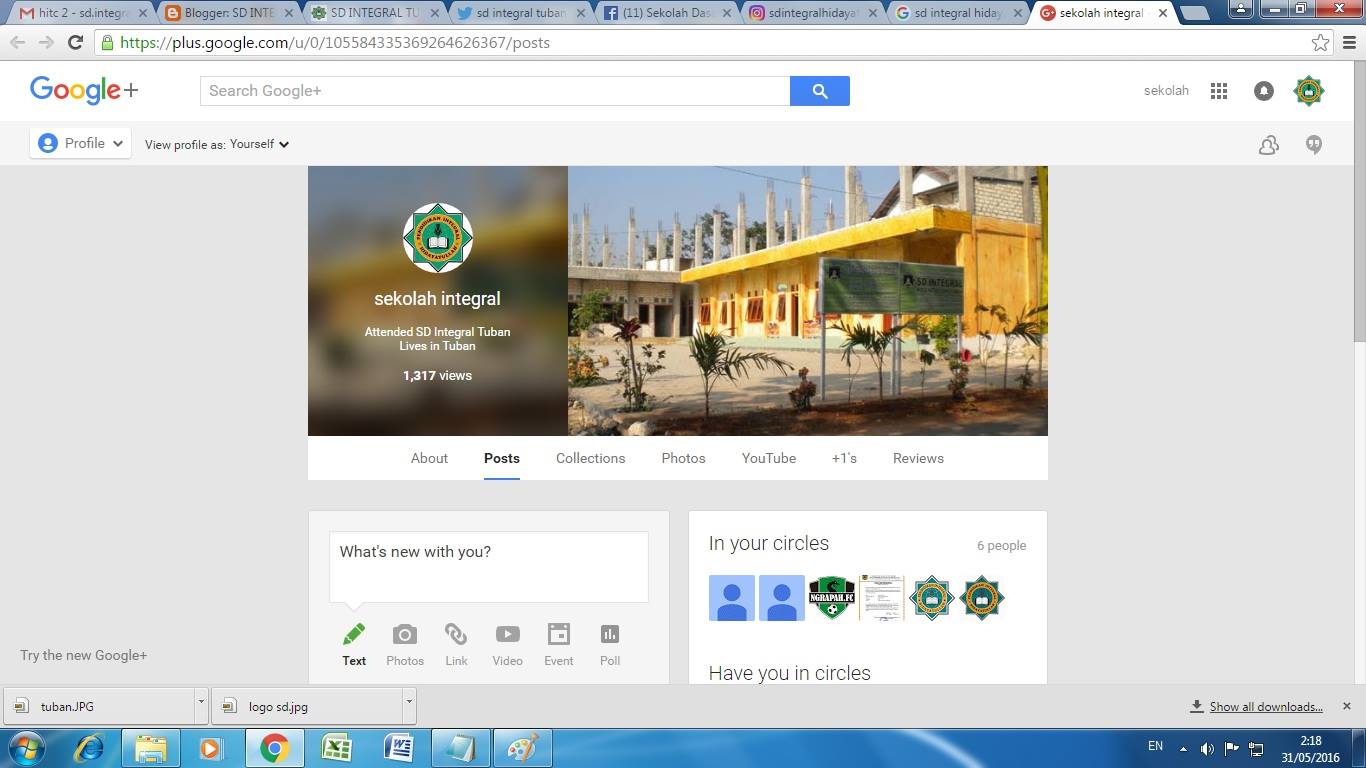Click the sekolah integral profile picture
This screenshot has width=1366, height=768.
[437, 238]
